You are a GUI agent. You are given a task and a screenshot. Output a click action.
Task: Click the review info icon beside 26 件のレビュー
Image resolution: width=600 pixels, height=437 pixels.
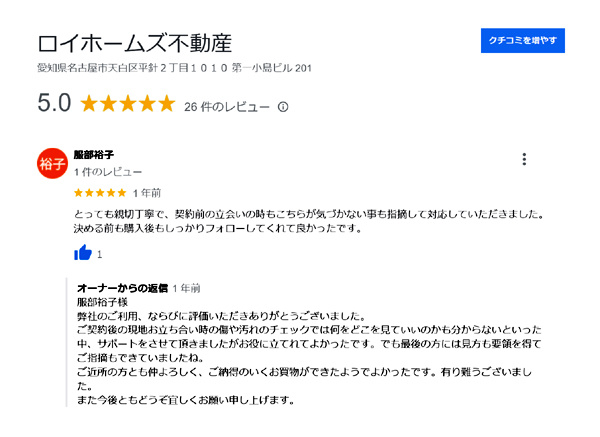(283, 106)
